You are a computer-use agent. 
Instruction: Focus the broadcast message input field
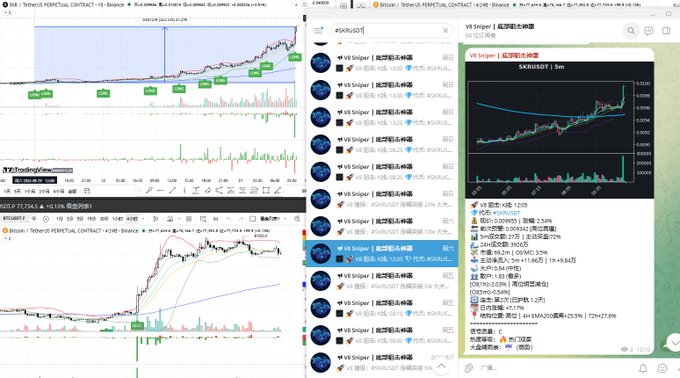pyautogui.click(x=555, y=368)
